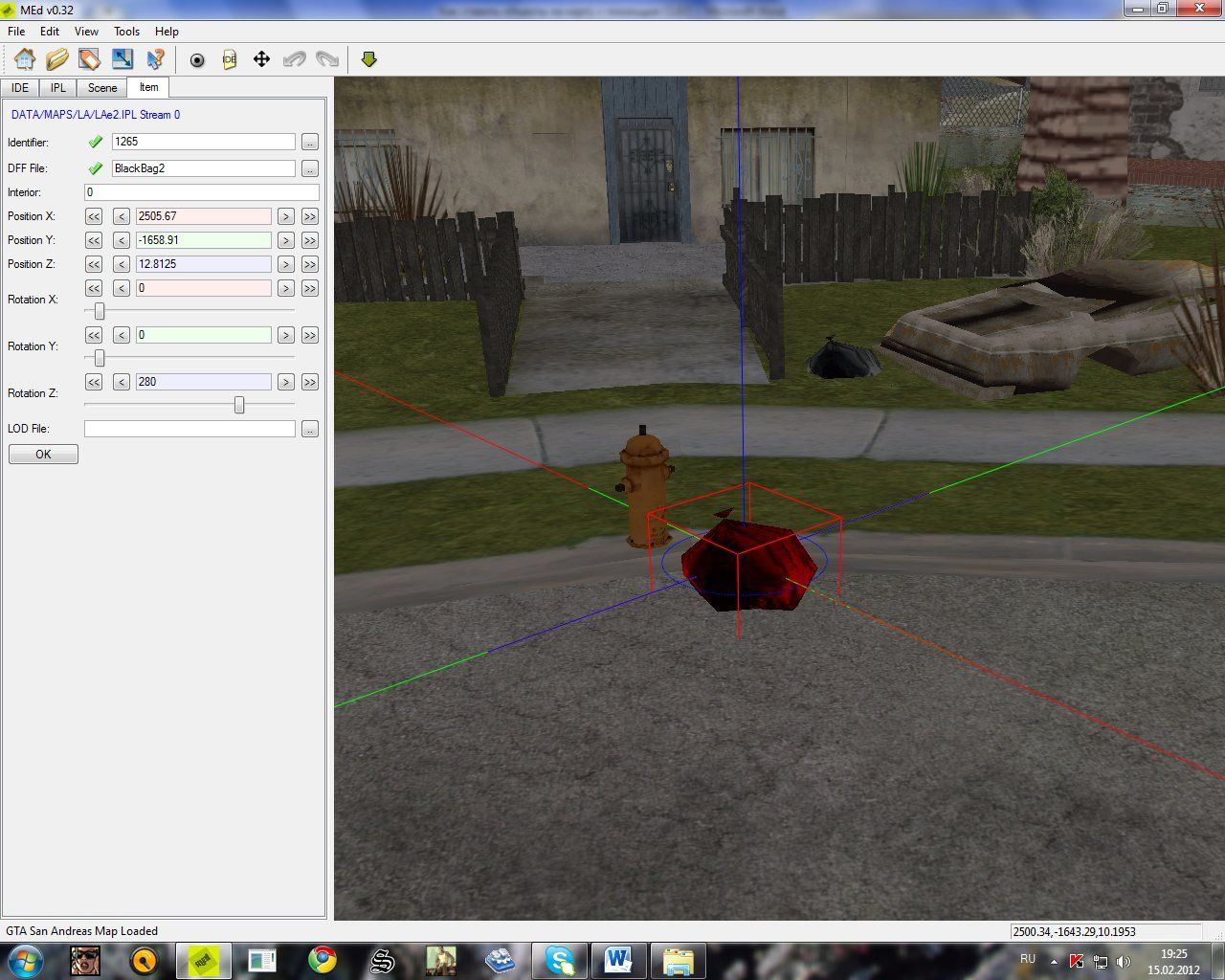Click the fire hydrant in the viewport
Screen dimensions: 1225x980
645,488
